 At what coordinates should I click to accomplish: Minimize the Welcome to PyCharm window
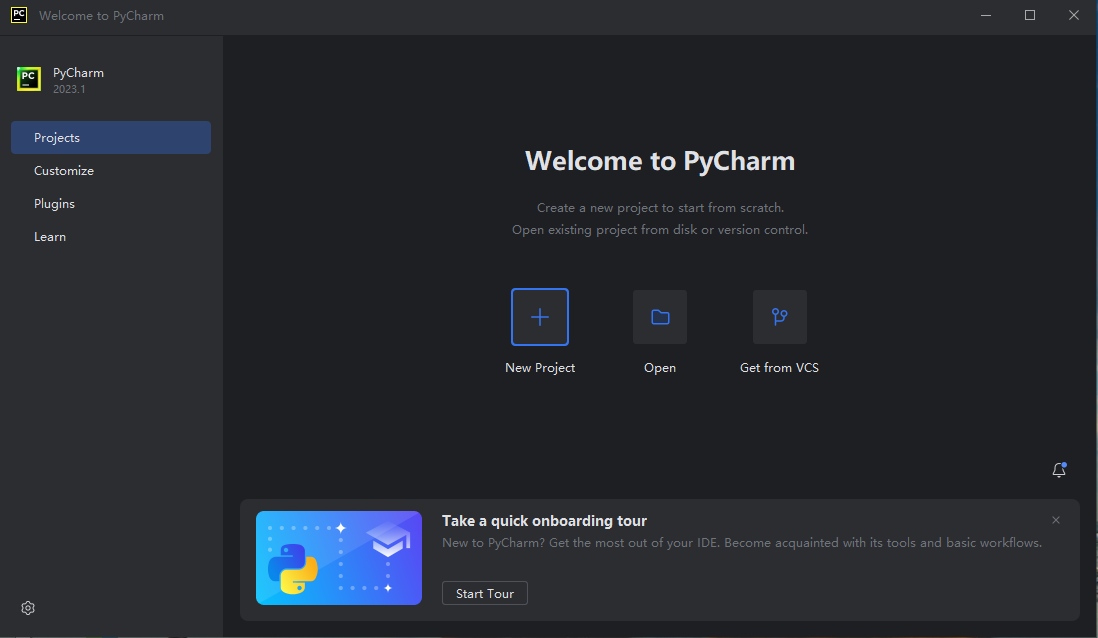(x=986, y=15)
